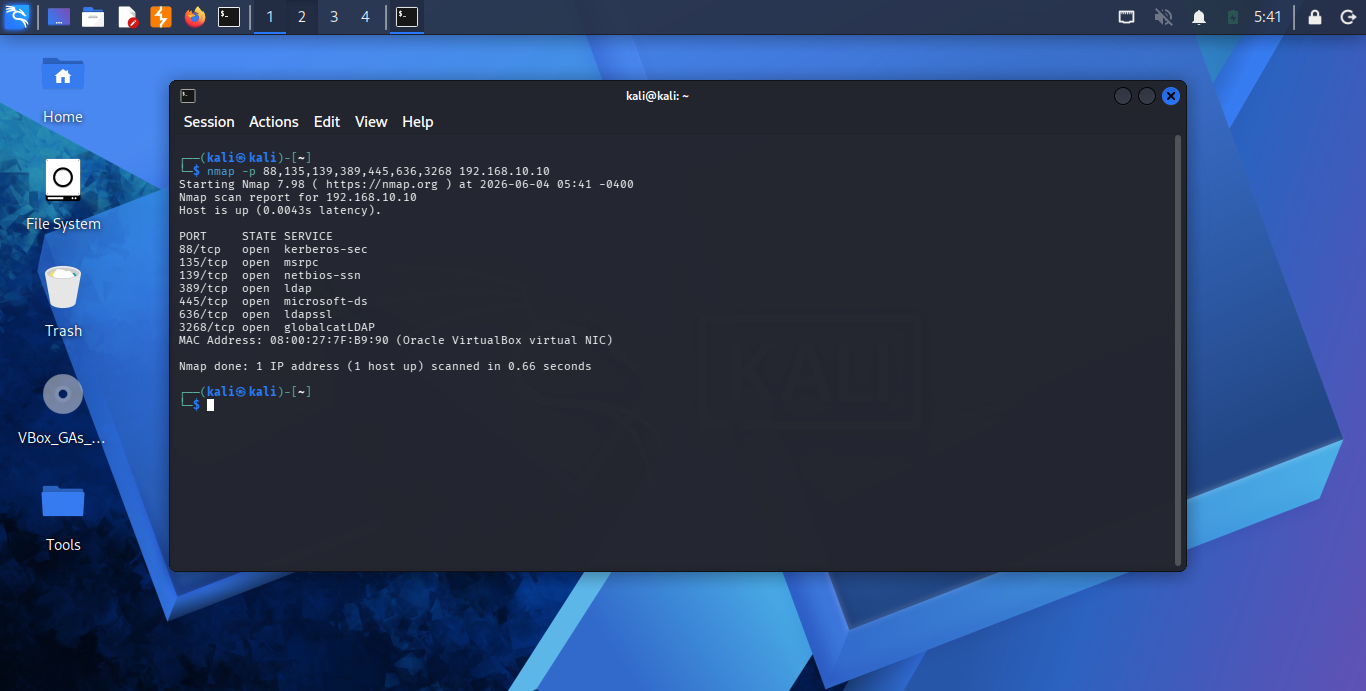This screenshot has width=1366, height=691.
Task: Click the 445/tcp microsoft-ds row
Action: [273, 301]
